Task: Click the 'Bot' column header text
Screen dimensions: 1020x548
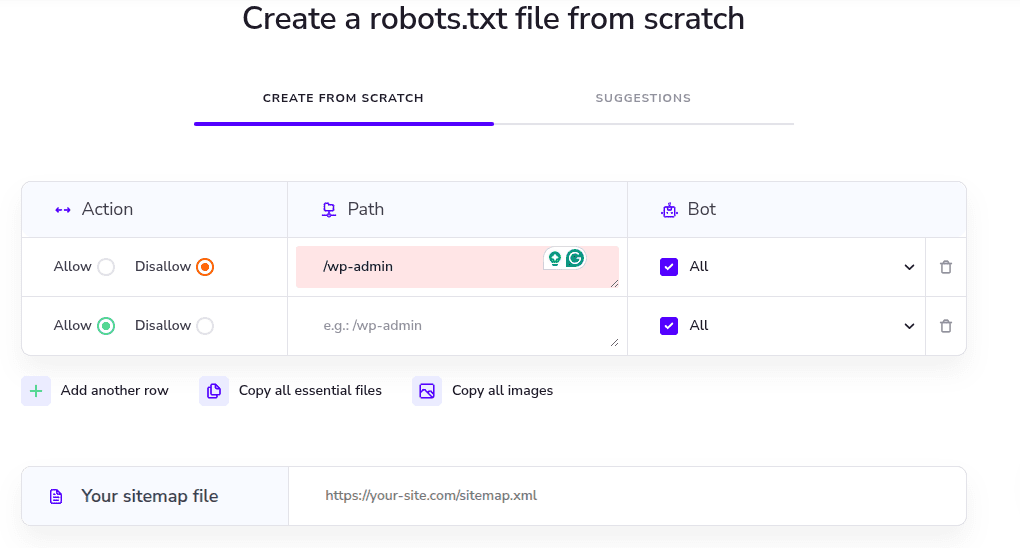Action: click(701, 210)
